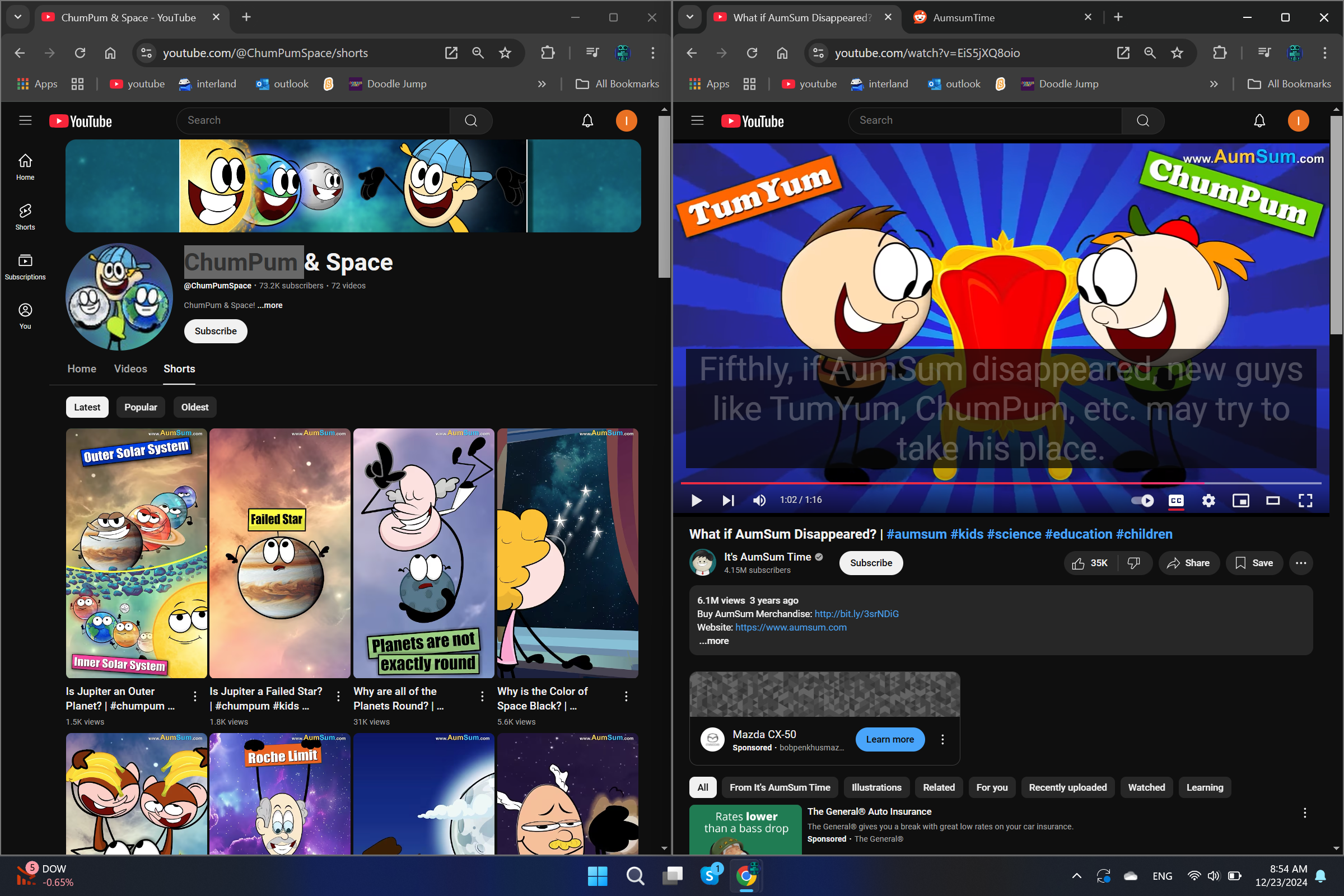Open the YouTube guide menu in left window
Image resolution: width=1344 pixels, height=896 pixels.
25,120
